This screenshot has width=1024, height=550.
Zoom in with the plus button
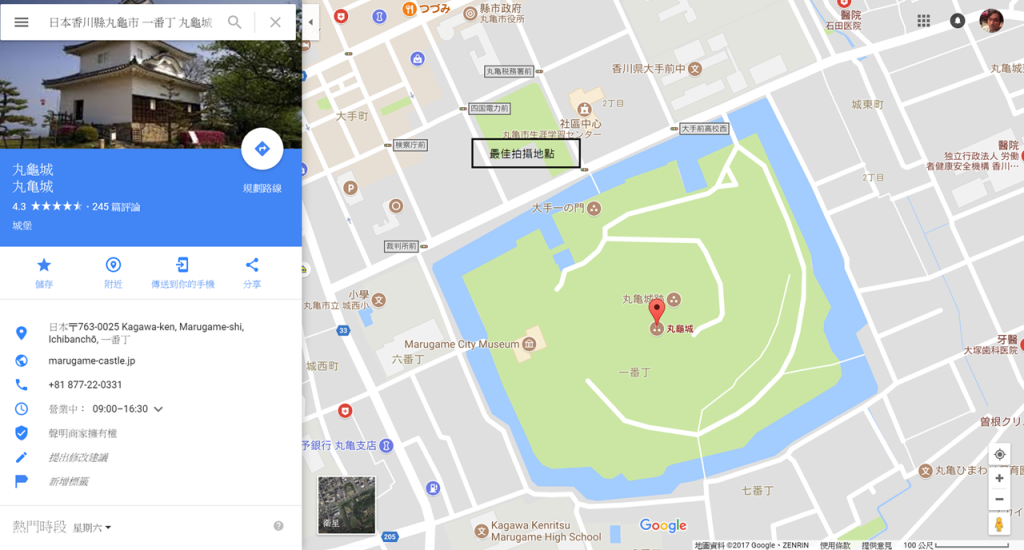click(x=999, y=478)
